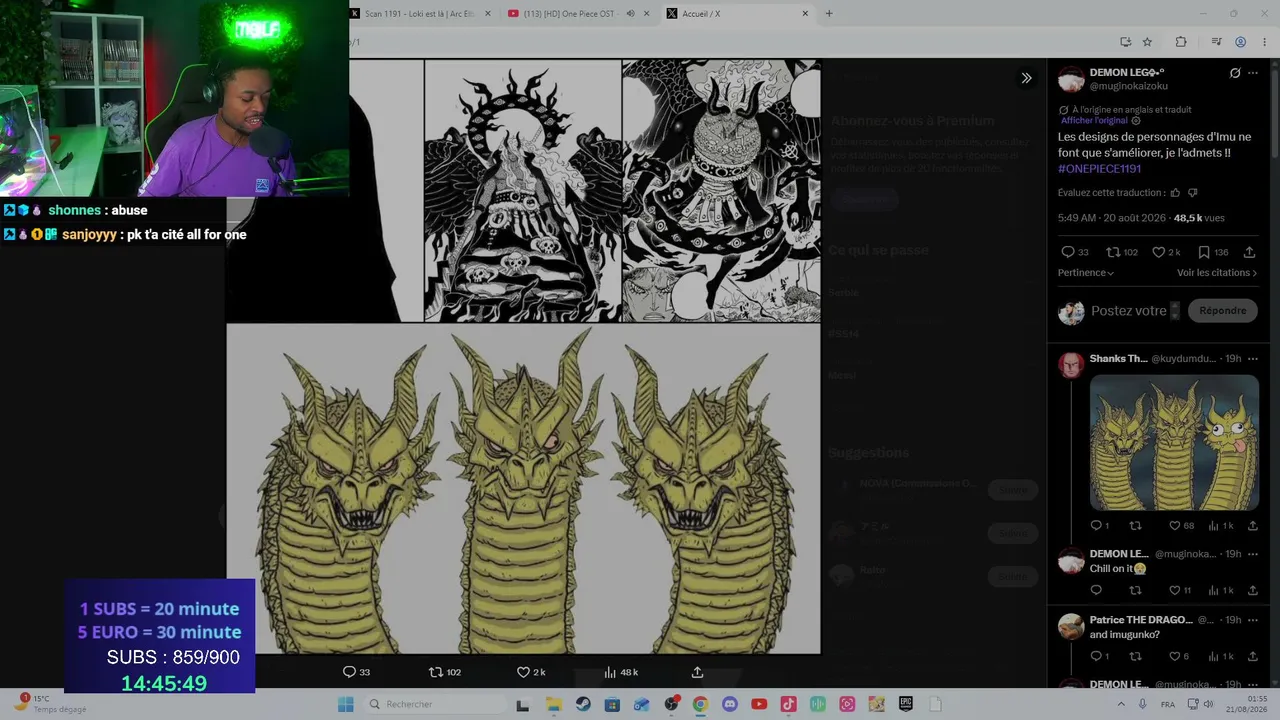Image resolution: width=1280 pixels, height=720 pixels.
Task: Bookmark the main tweet showing 136
Action: tap(1213, 252)
